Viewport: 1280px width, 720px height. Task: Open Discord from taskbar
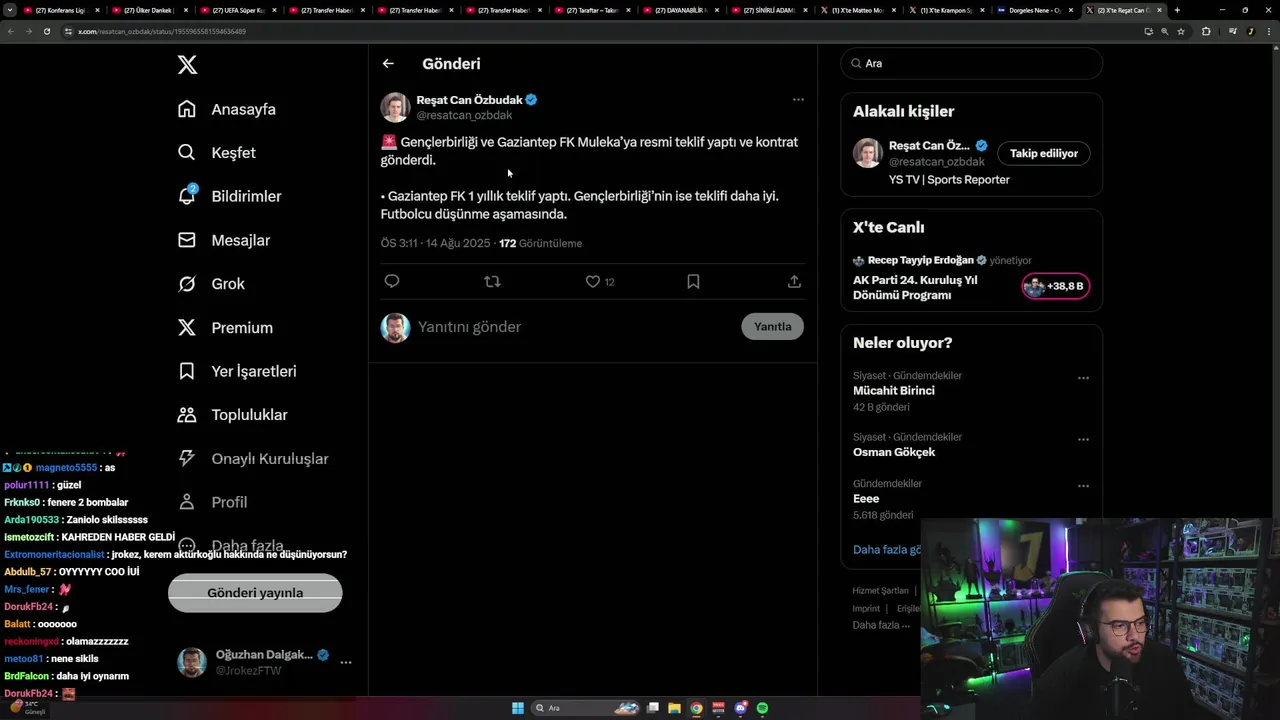click(x=740, y=708)
